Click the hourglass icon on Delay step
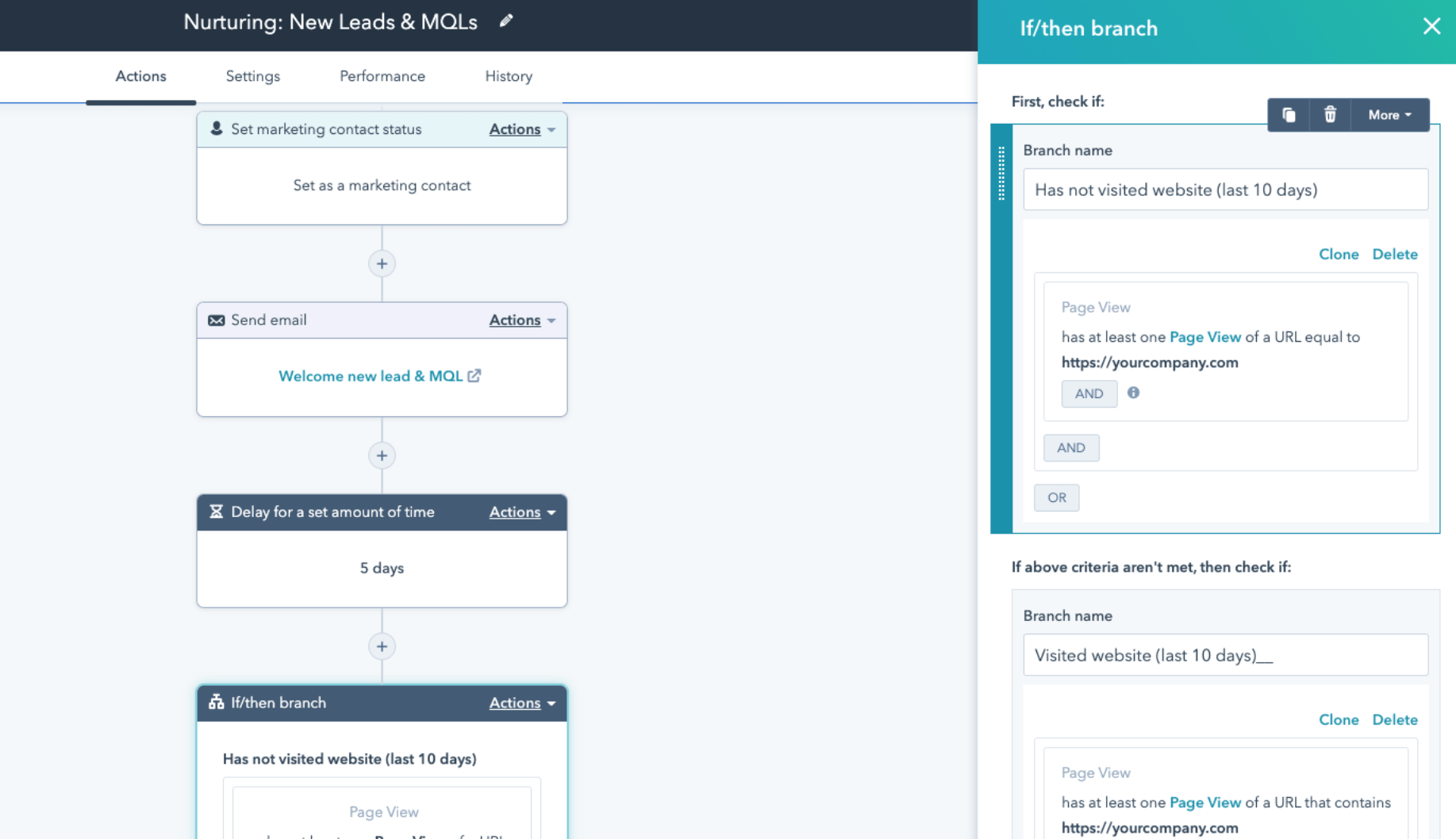The height and width of the screenshot is (839, 1456). pos(216,511)
